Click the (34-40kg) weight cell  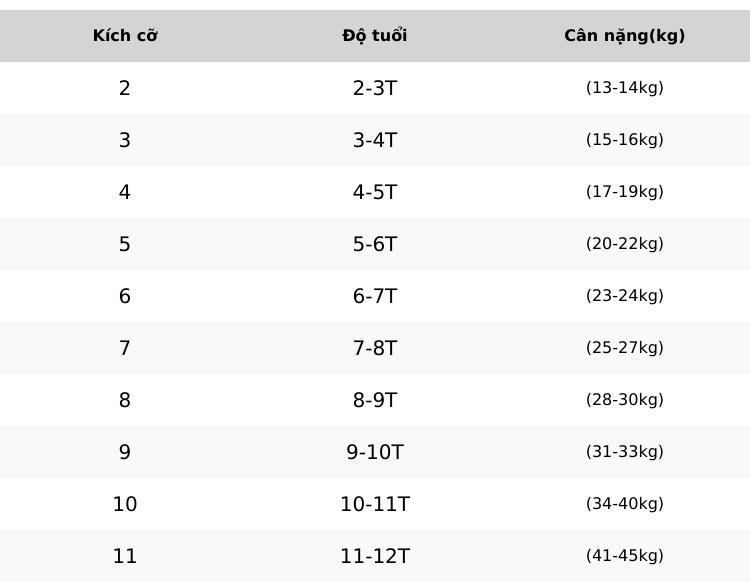pyautogui.click(x=625, y=504)
